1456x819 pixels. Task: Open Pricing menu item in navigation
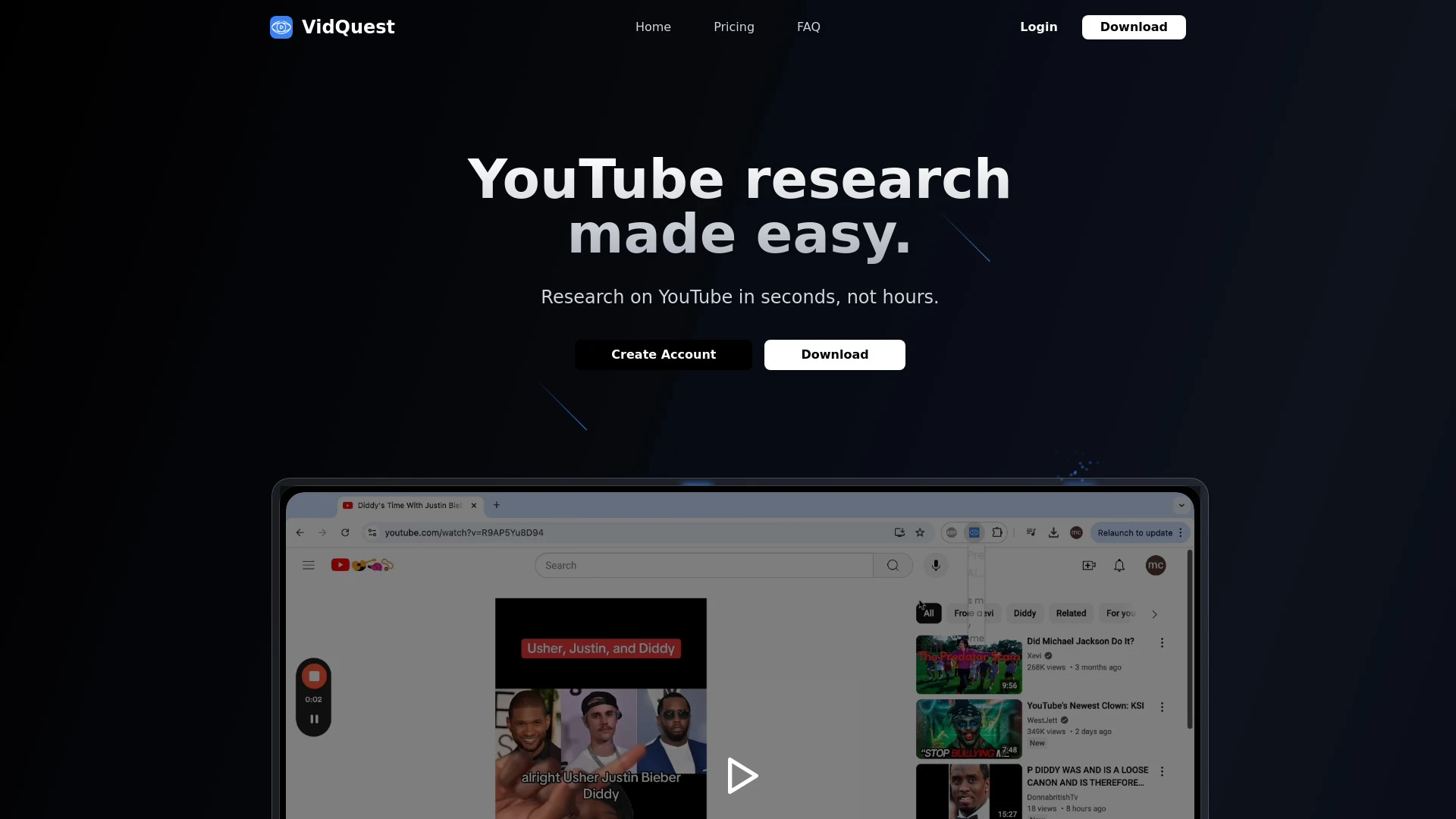[734, 27]
